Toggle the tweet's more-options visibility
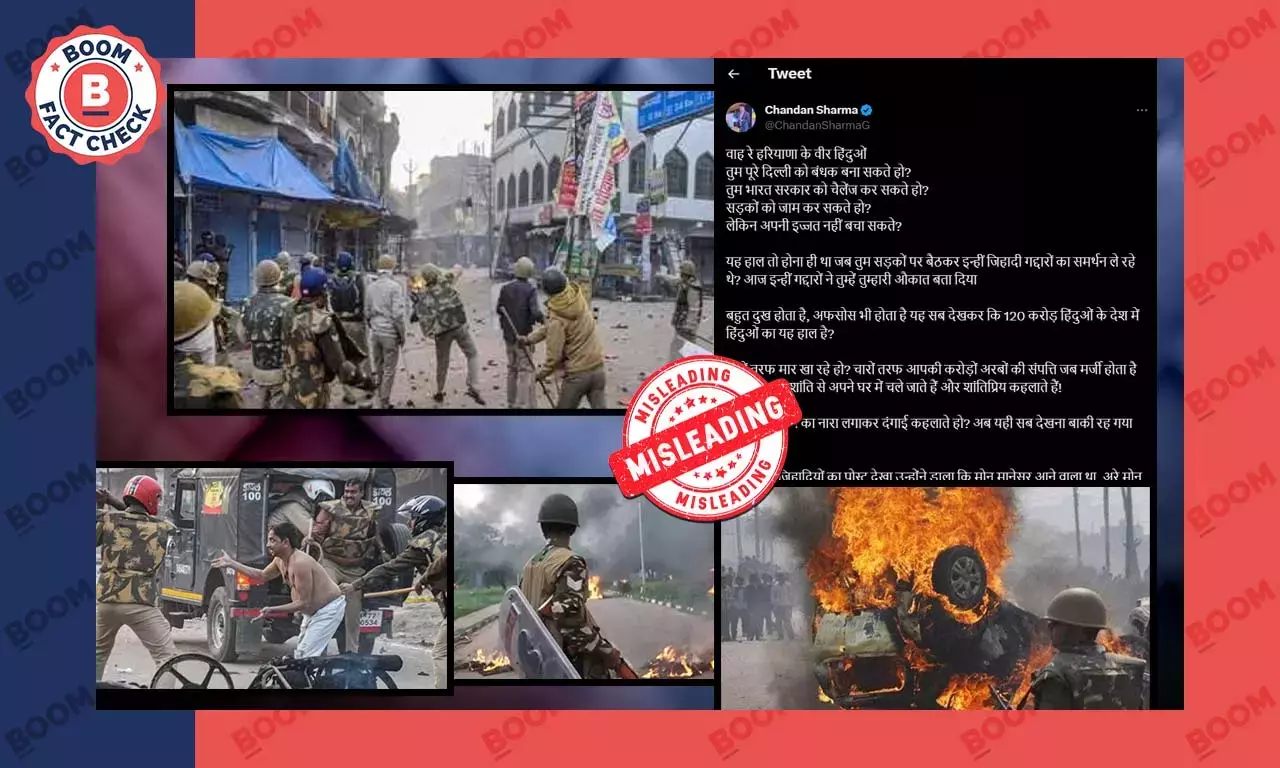 click(x=1143, y=108)
